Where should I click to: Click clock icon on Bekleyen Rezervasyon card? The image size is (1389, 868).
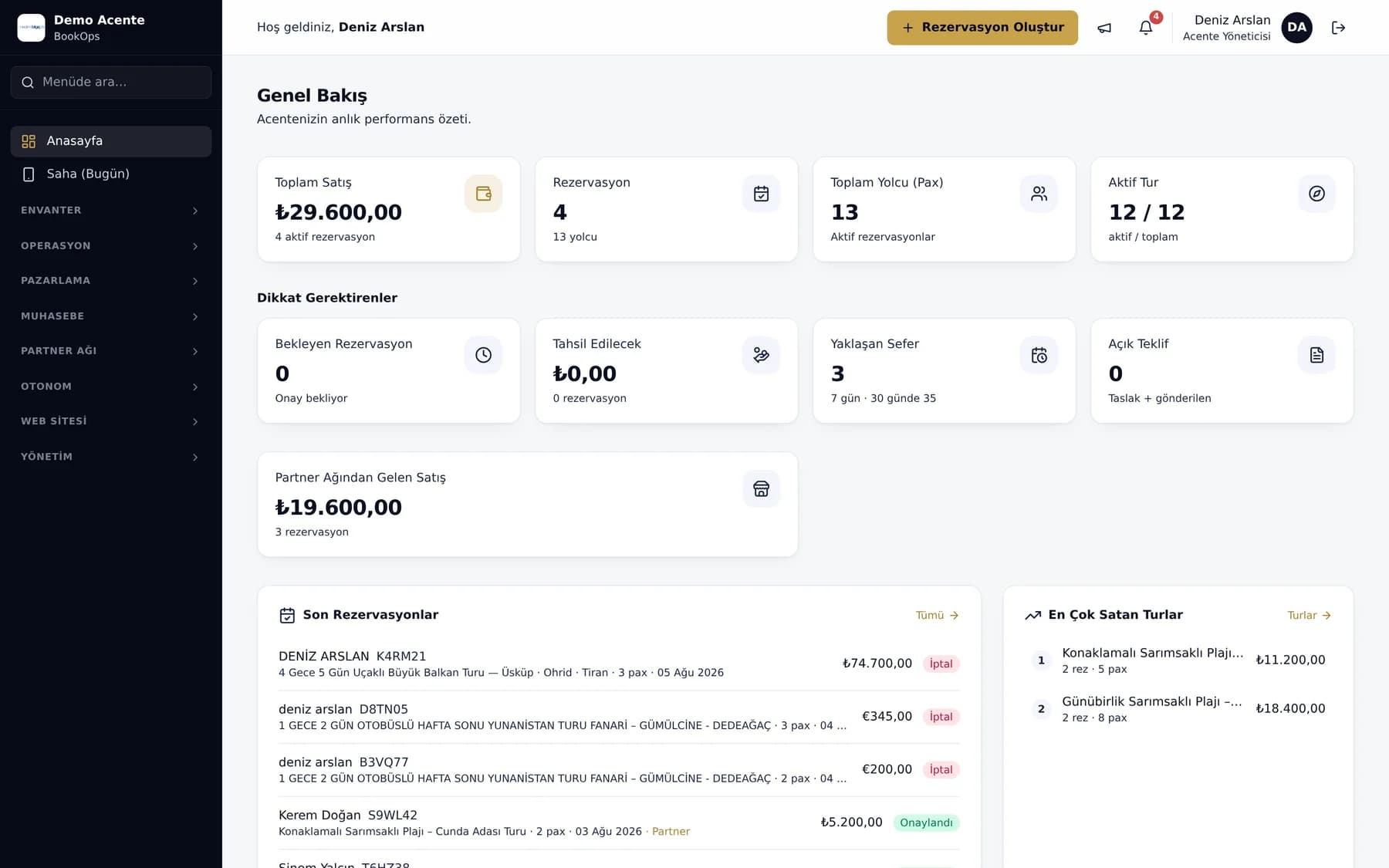483,355
